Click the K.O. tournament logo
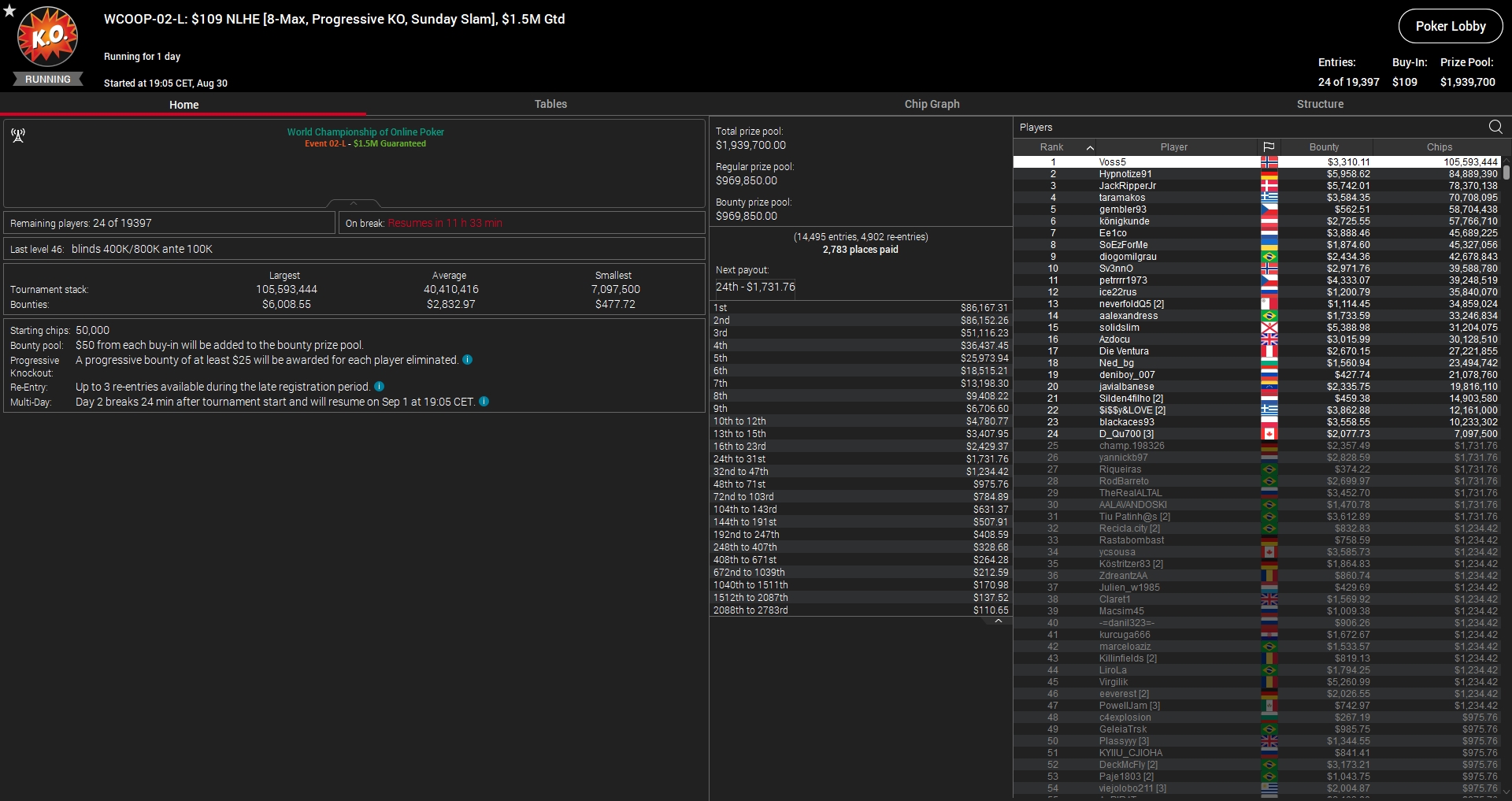The width and height of the screenshot is (1512, 801). [48, 38]
